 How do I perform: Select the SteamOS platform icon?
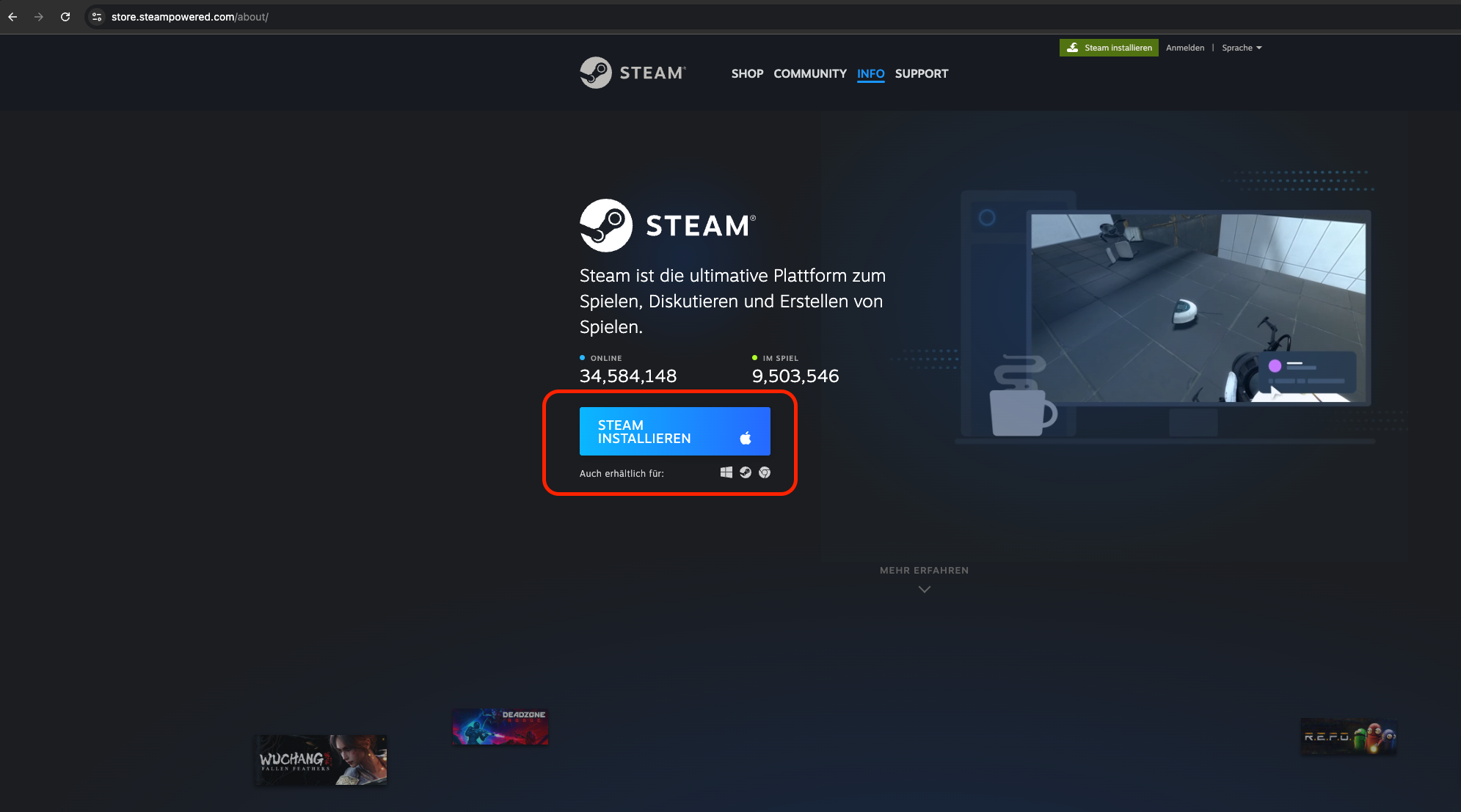click(x=746, y=473)
